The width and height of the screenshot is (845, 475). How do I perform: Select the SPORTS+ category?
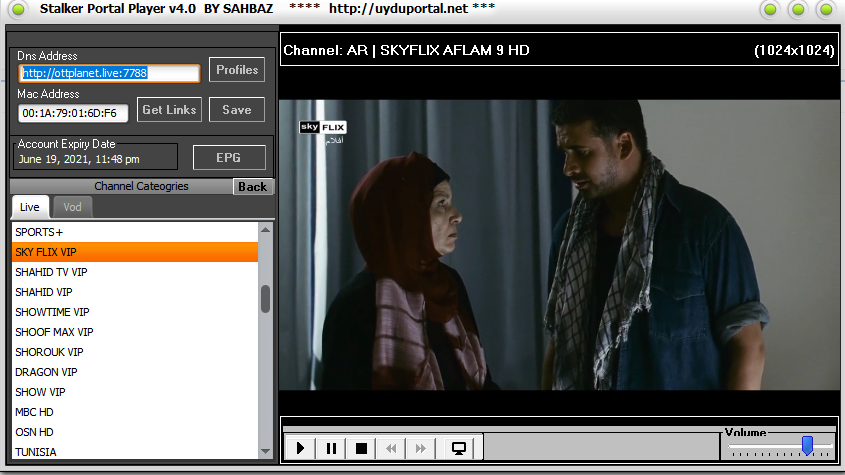click(x=135, y=232)
